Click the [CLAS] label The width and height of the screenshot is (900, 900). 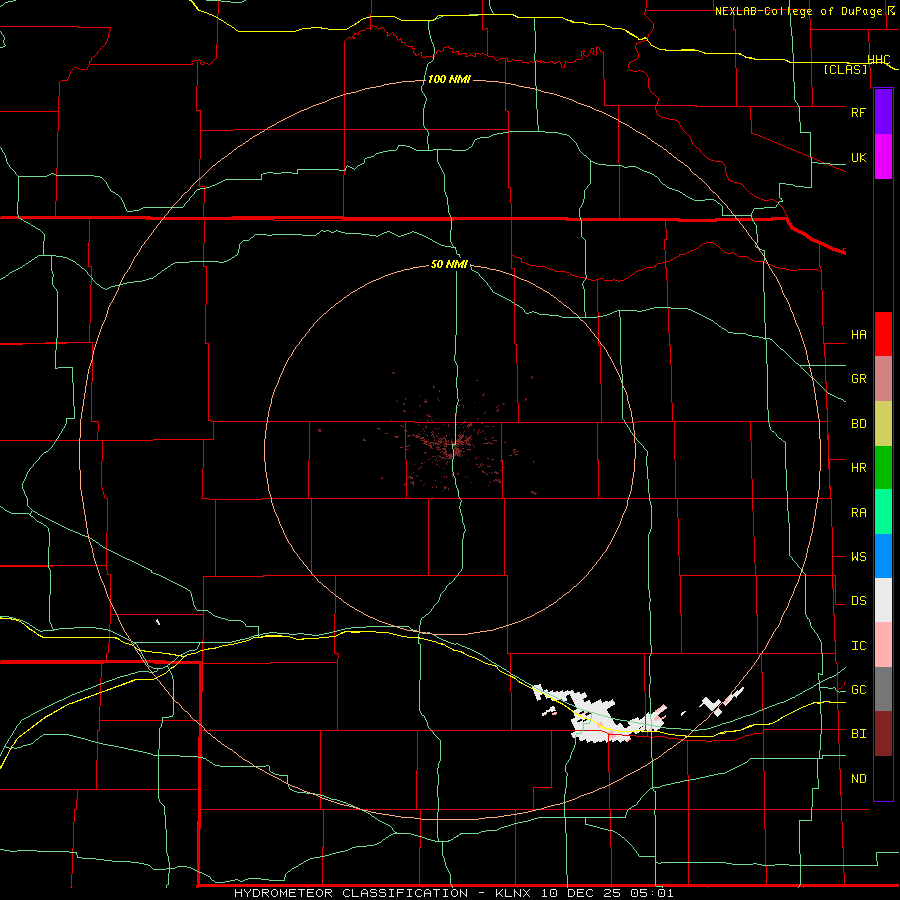click(845, 70)
